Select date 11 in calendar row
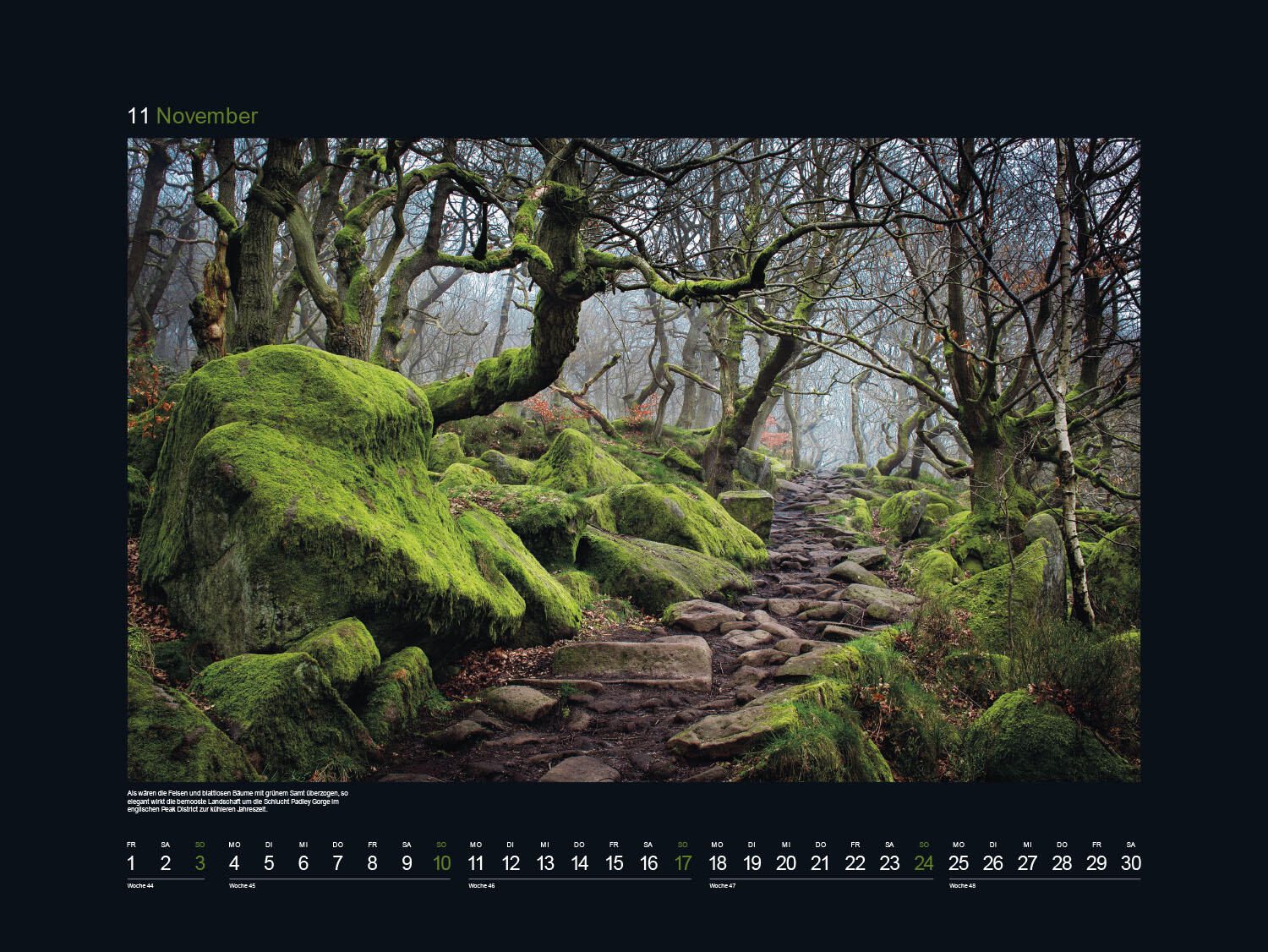The width and height of the screenshot is (1268, 952). (476, 863)
